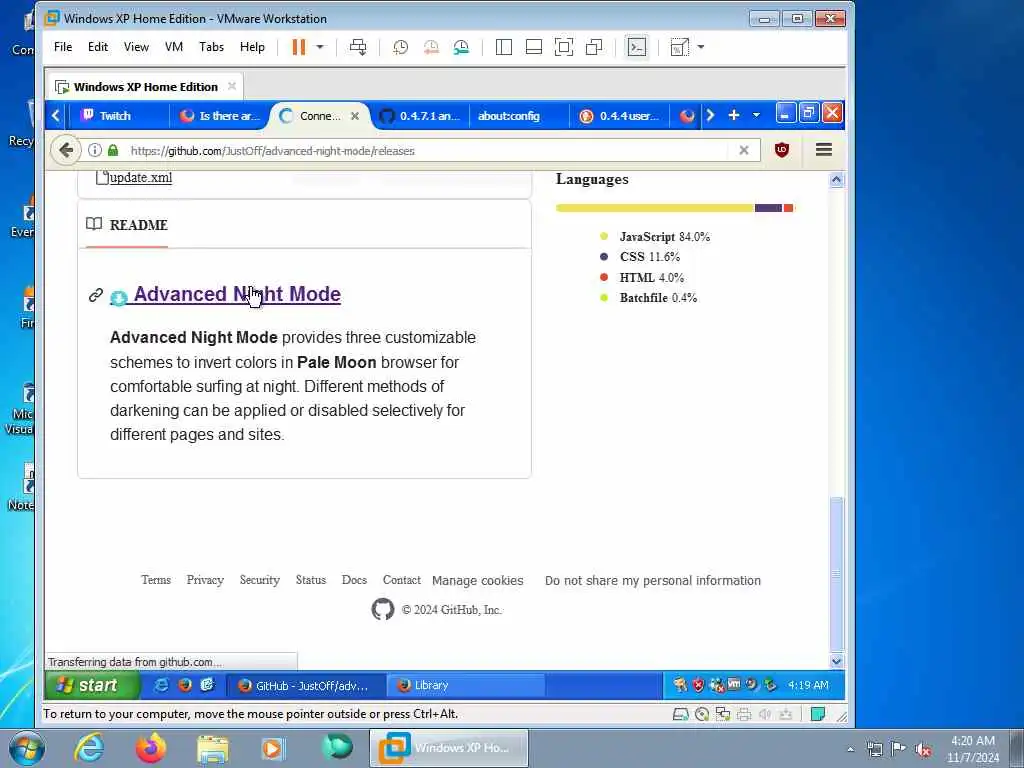This screenshot has height=768, width=1024.
Task: Open the View menu in VMware
Action: click(136, 47)
